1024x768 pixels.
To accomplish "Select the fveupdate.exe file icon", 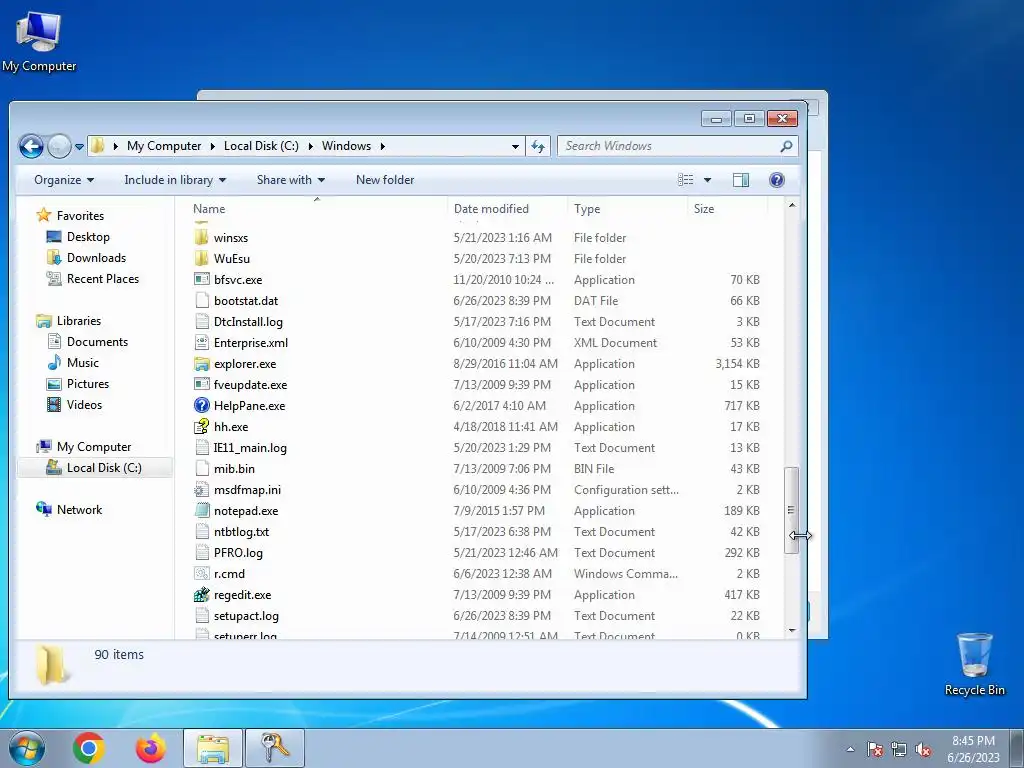I will (x=202, y=385).
